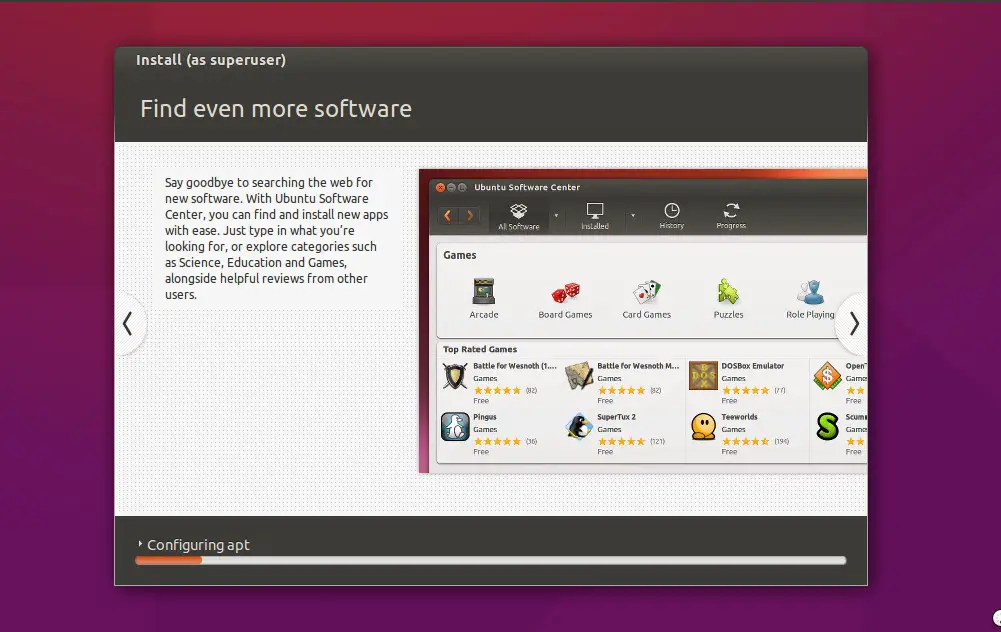
Task: Open the Card Games category
Action: (x=647, y=299)
